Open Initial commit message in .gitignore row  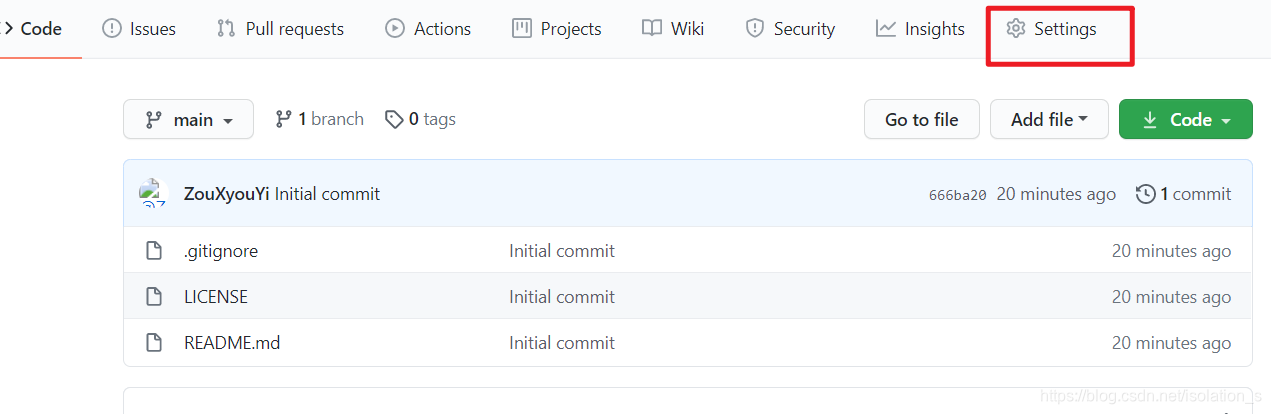click(562, 251)
